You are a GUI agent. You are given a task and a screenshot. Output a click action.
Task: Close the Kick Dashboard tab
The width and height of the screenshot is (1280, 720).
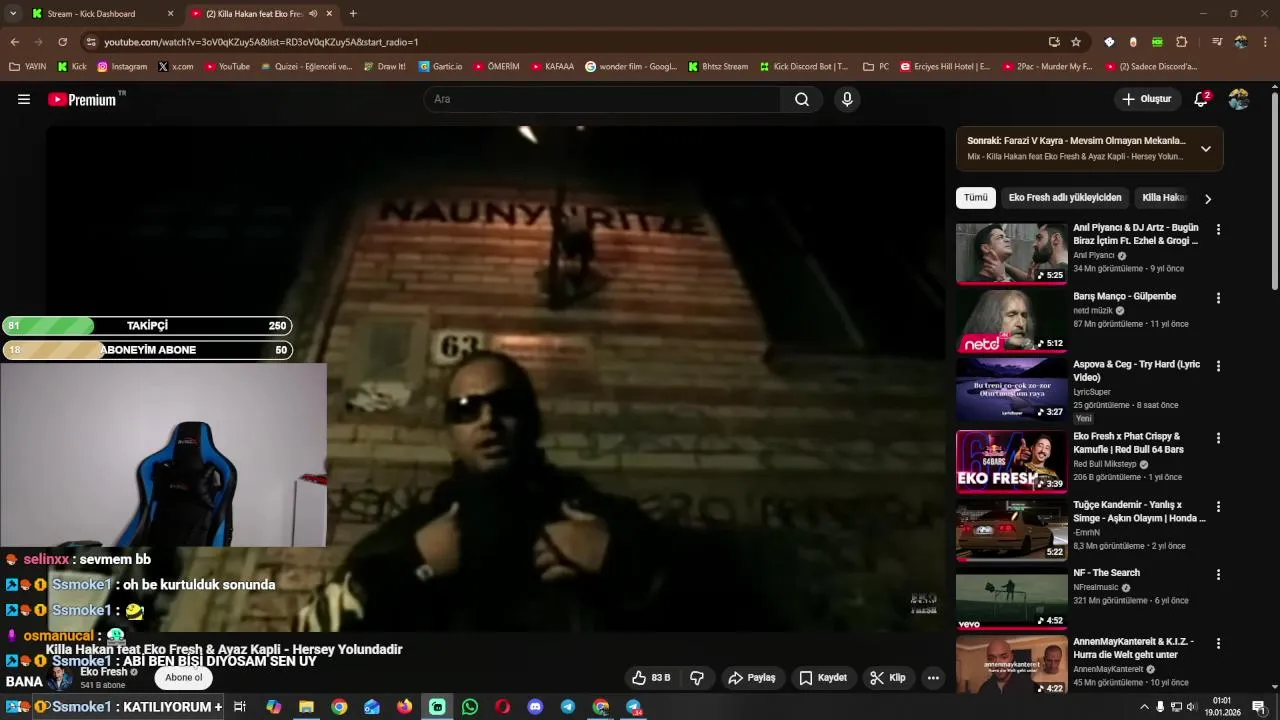(170, 14)
